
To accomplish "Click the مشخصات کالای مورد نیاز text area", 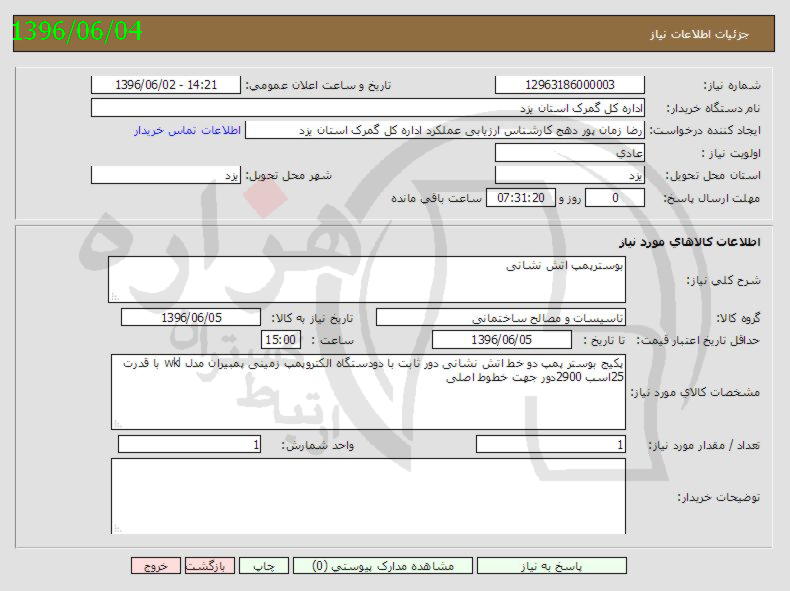I will pyautogui.click(x=368, y=391).
